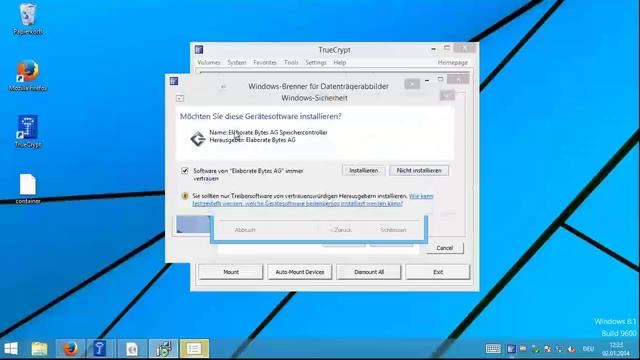Click the Schliessen button in burner dialog
This screenshot has height=360, width=640.
[x=393, y=230]
